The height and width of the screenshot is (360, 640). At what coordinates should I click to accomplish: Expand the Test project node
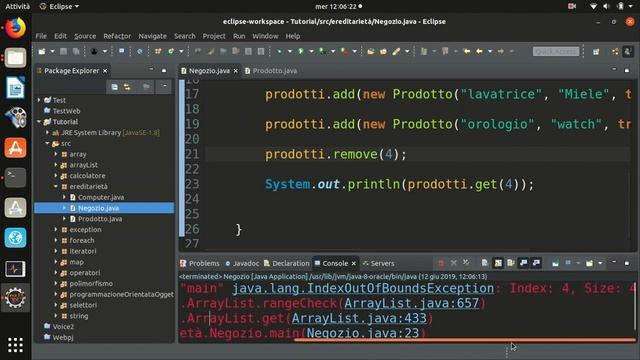point(39,100)
